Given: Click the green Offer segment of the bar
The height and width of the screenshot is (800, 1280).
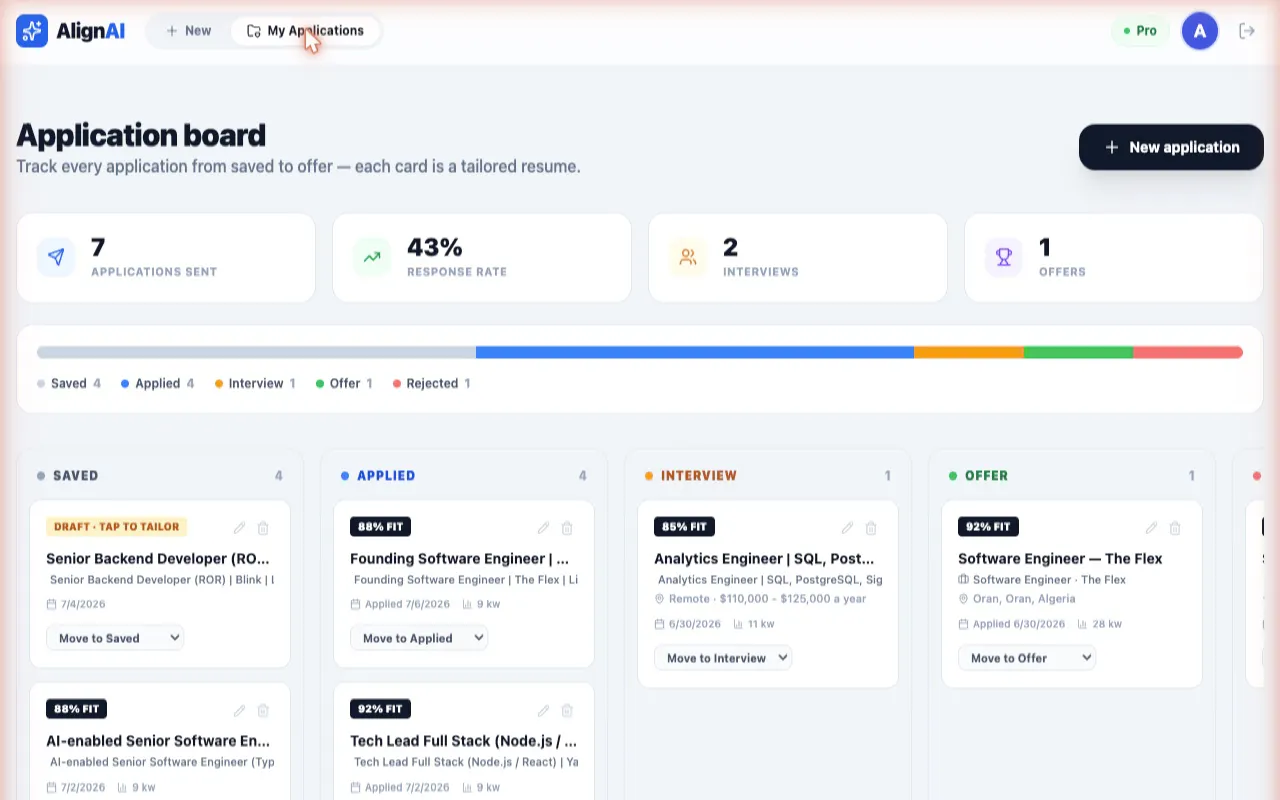Looking at the screenshot, I should (x=1078, y=352).
